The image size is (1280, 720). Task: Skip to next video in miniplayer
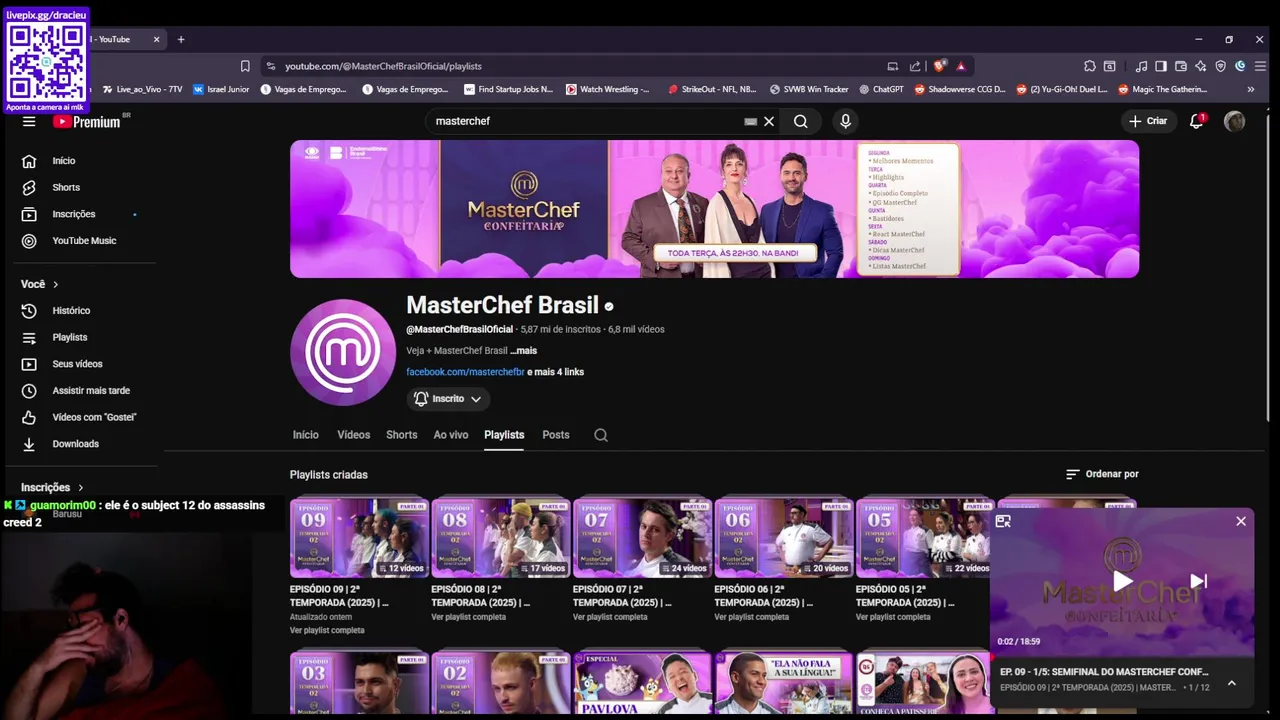click(1198, 581)
